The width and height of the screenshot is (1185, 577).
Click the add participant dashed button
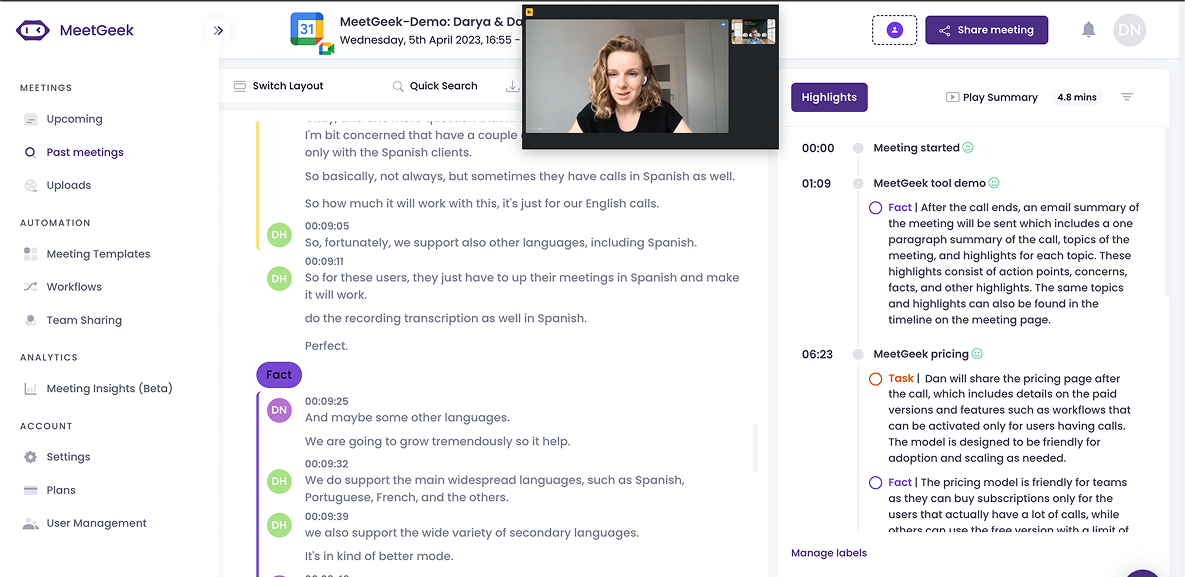coord(894,30)
